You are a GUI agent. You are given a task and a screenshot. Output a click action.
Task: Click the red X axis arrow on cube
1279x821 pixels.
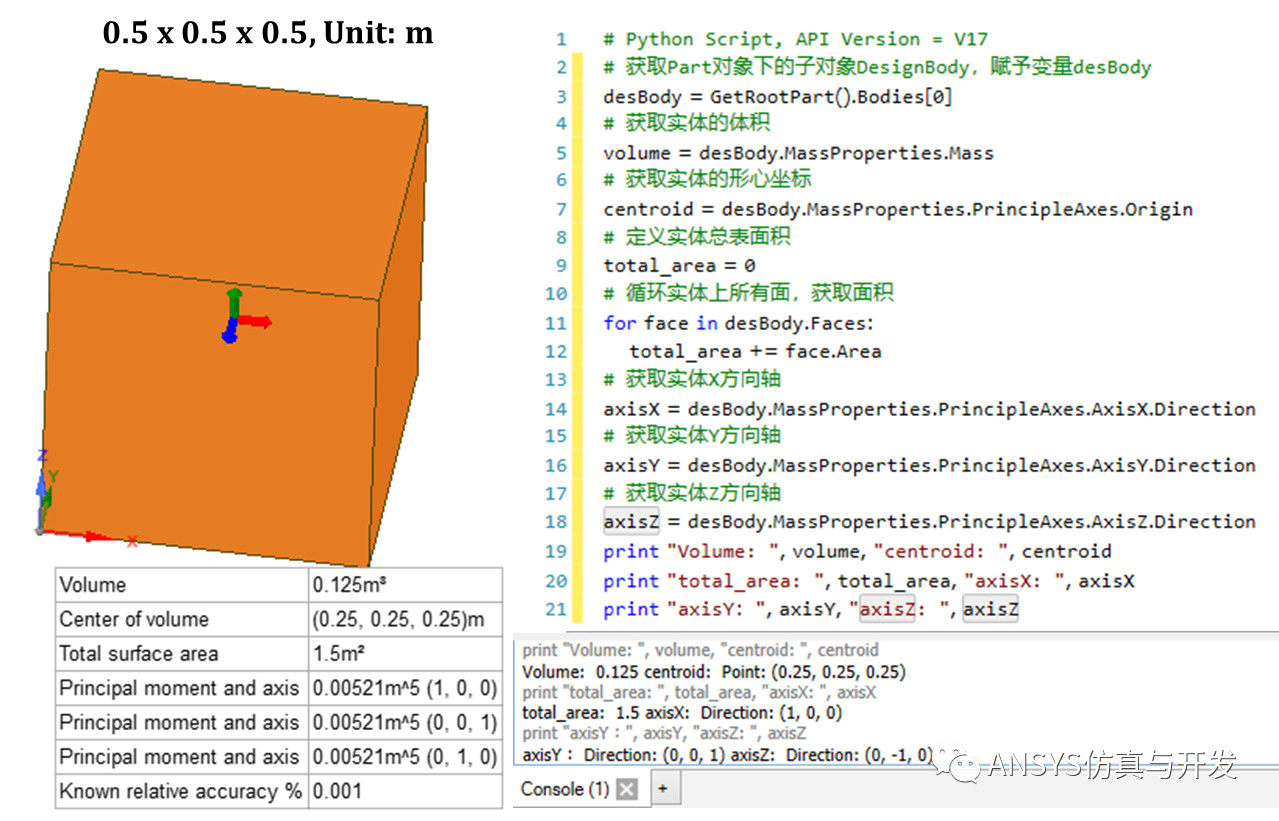(255, 322)
